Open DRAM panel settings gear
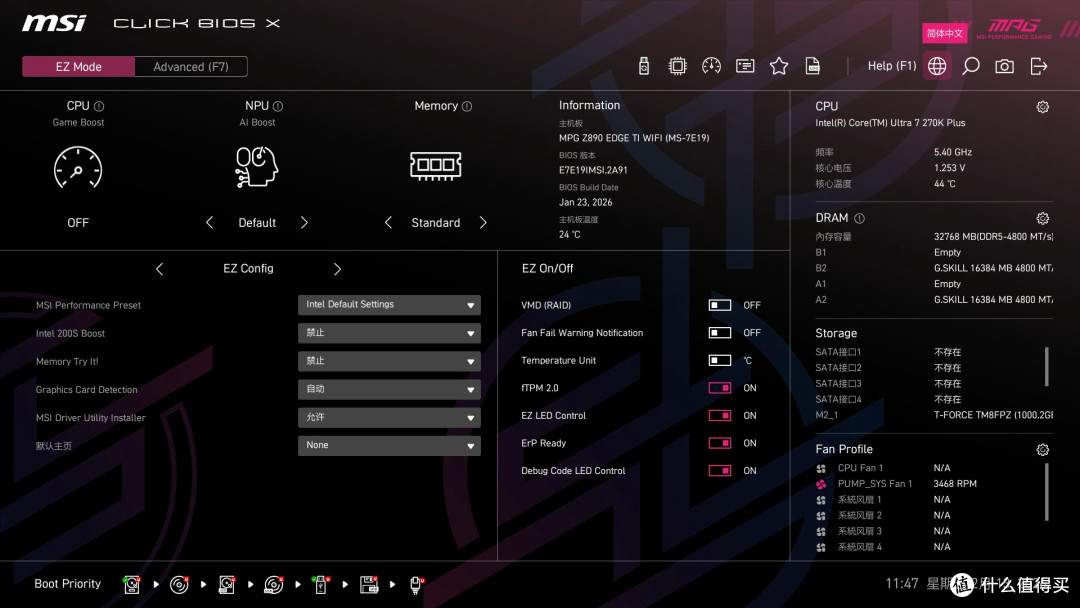Image resolution: width=1080 pixels, height=608 pixels. click(x=1043, y=218)
